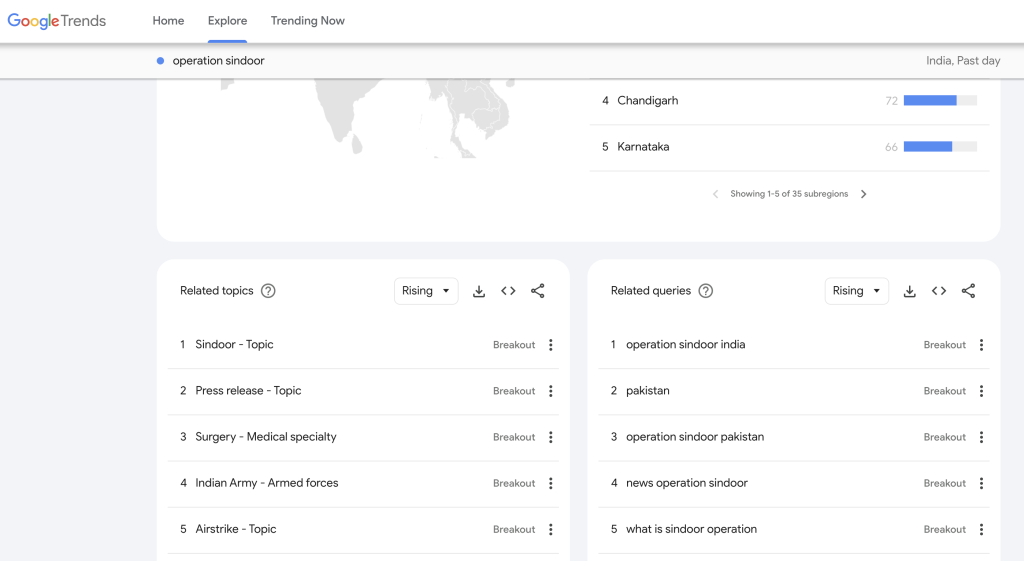The image size is (1024, 561).
Task: Open help icon beside Related topics
Action: click(x=268, y=291)
